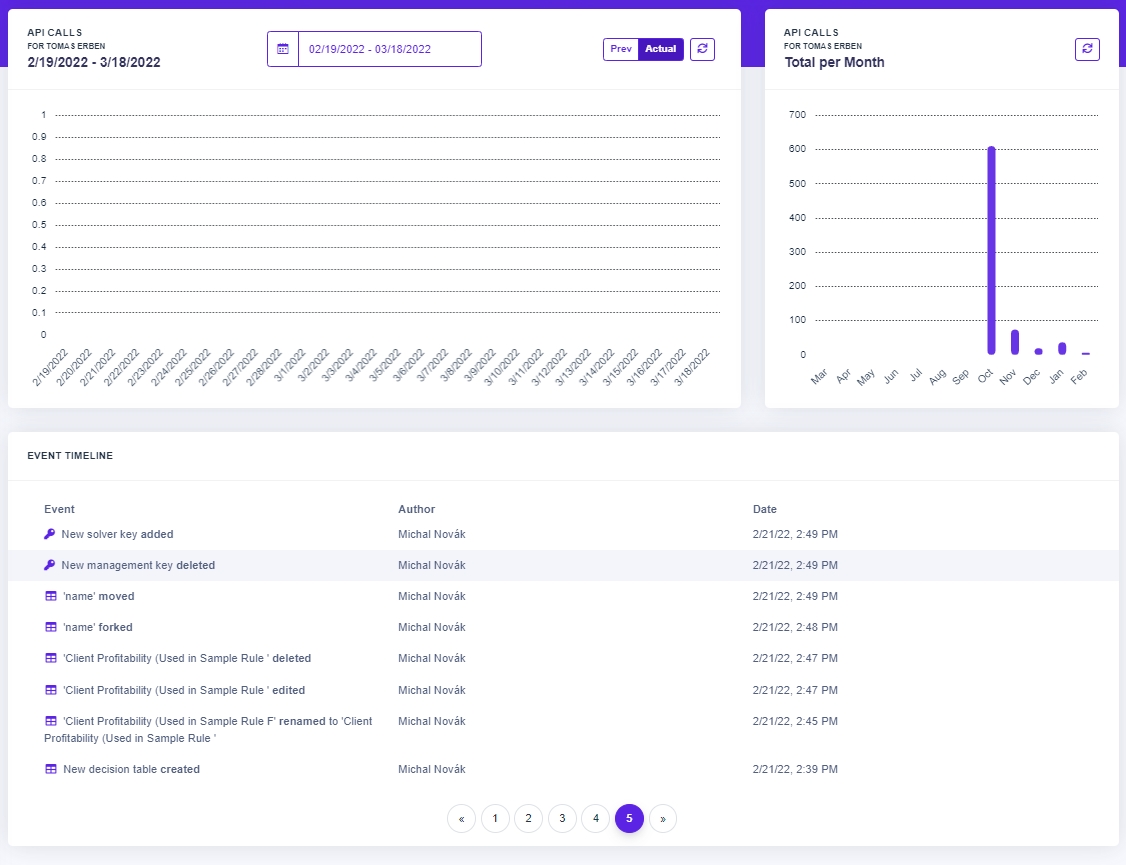Click key icon for management key deleted
1126x865 pixels.
(x=50, y=566)
